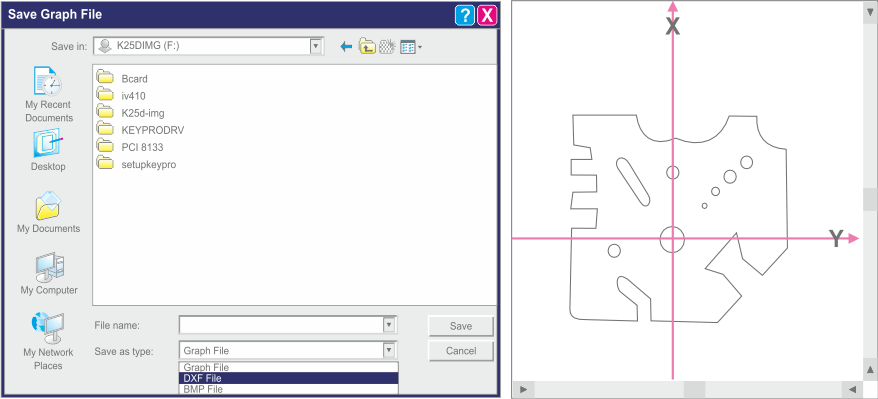This screenshot has width=878, height=399.
Task: Create a new folder
Action: click(387, 46)
